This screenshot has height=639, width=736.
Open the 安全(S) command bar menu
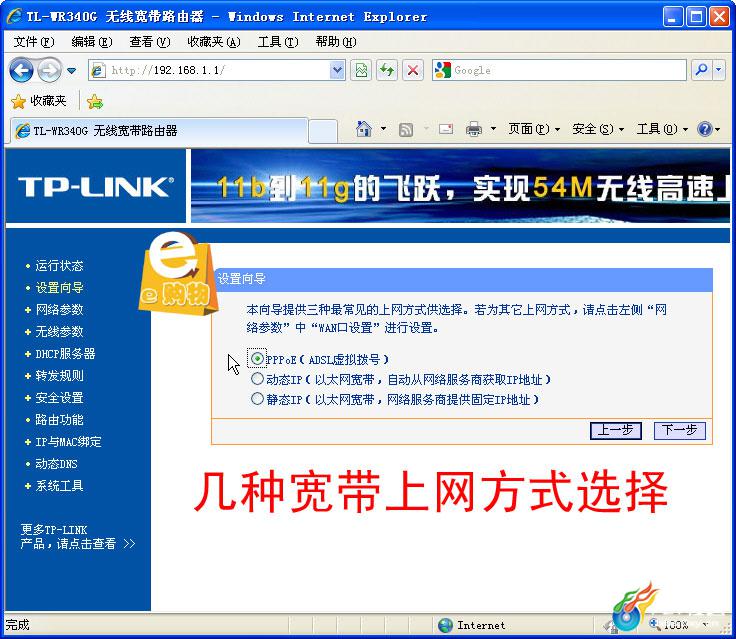point(598,129)
